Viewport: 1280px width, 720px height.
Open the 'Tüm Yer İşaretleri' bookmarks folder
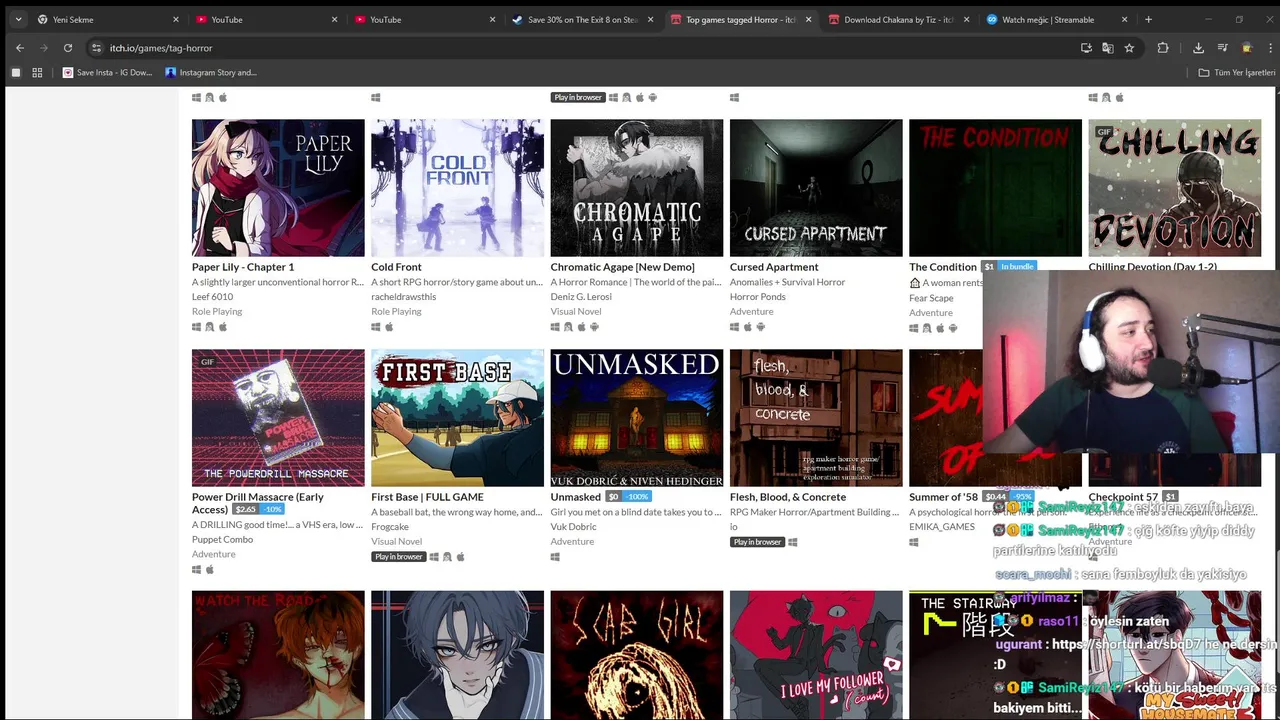tap(1237, 72)
